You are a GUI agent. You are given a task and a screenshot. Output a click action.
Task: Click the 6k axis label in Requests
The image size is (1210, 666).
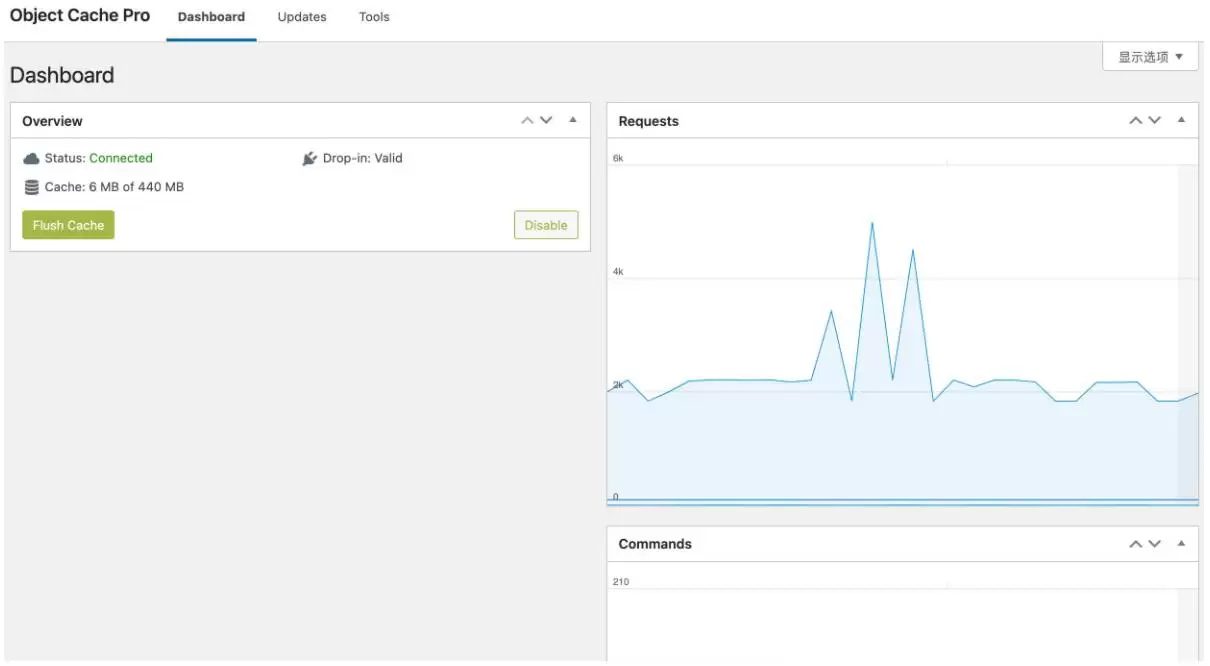(x=618, y=158)
